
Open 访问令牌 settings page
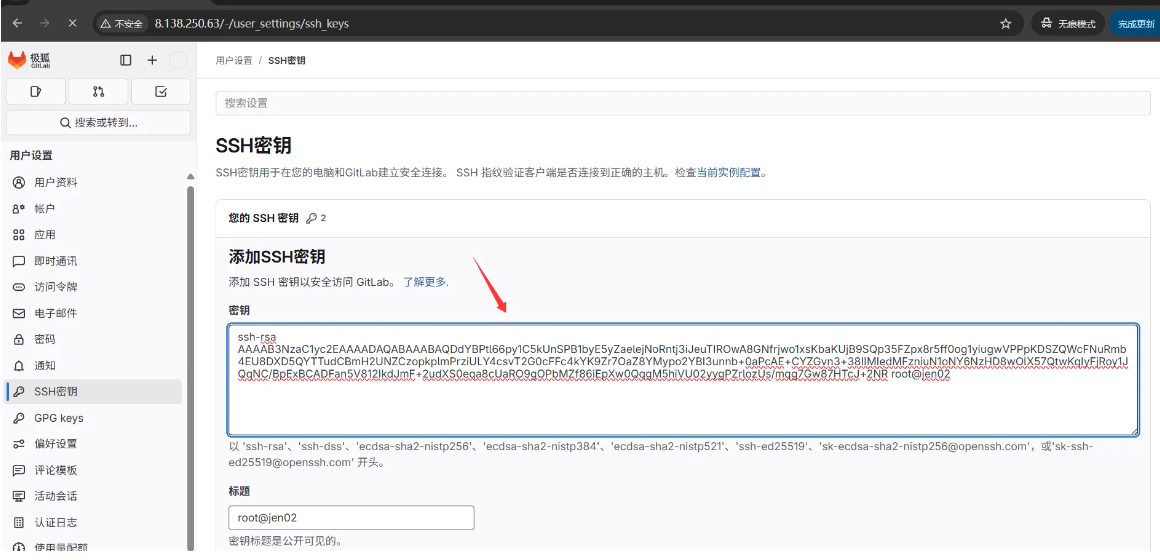(93, 287)
